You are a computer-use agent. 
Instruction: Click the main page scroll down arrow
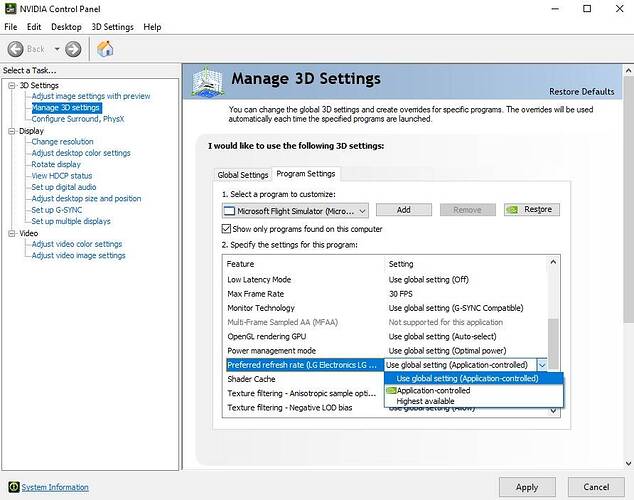click(628, 463)
